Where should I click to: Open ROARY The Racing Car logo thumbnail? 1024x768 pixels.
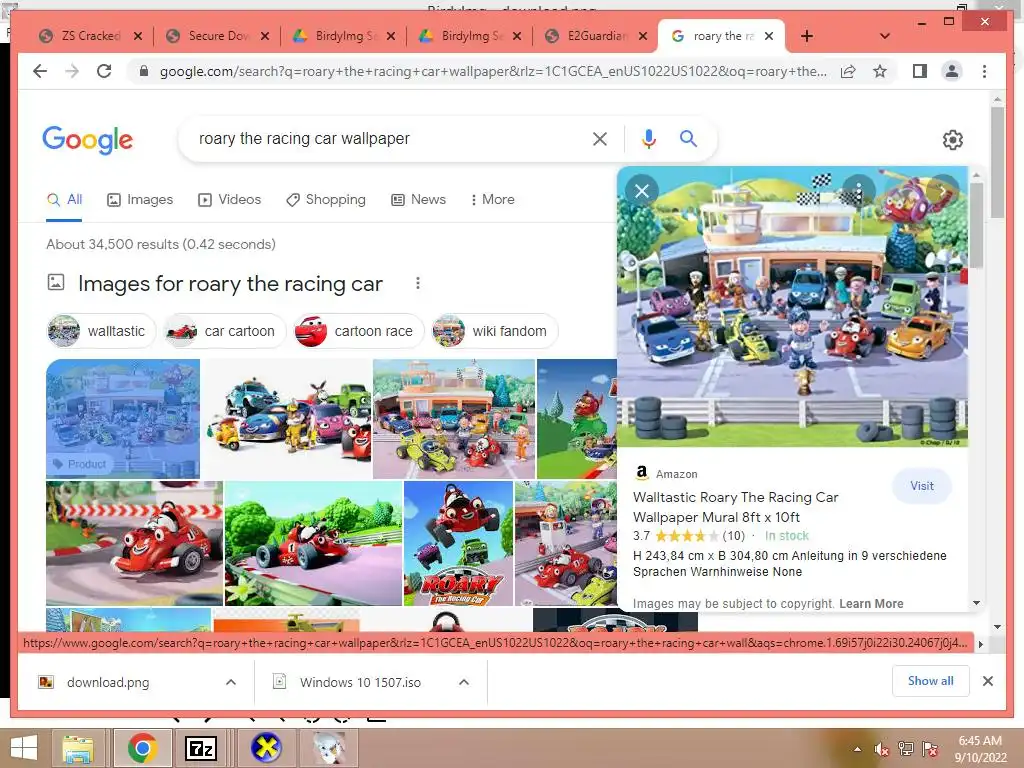click(458, 543)
